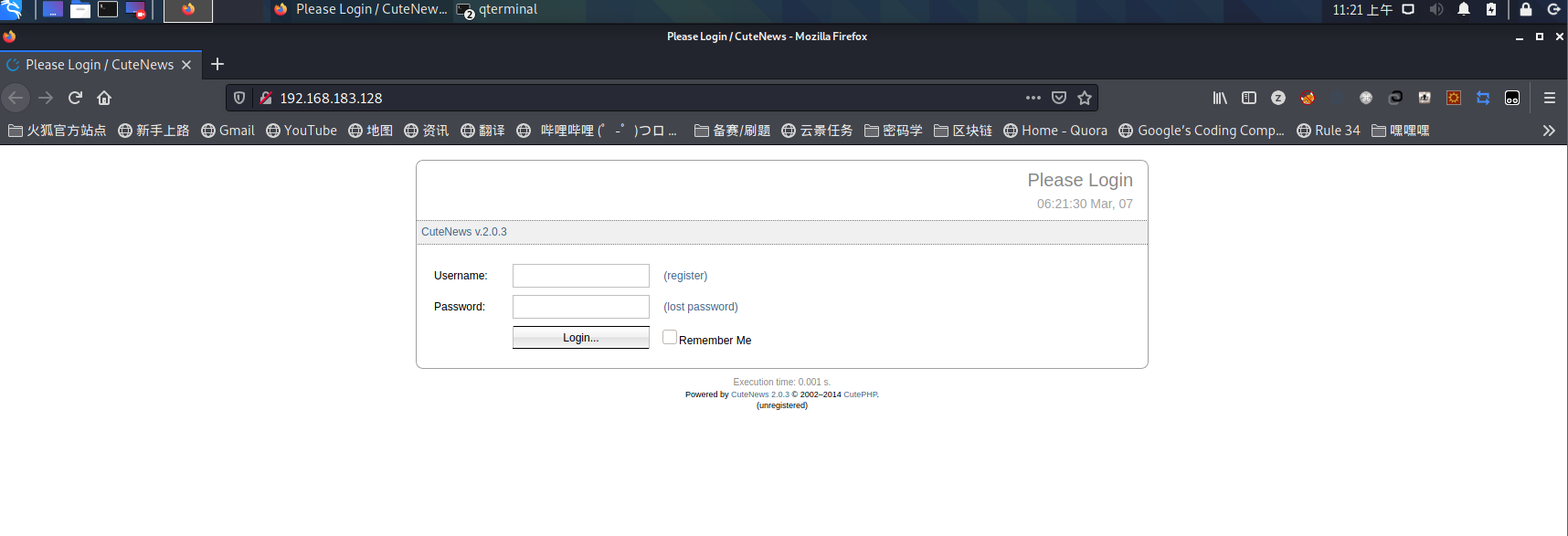This screenshot has width=1568, height=536.
Task: Open the Home - Quora bookmark
Action: 1055,131
